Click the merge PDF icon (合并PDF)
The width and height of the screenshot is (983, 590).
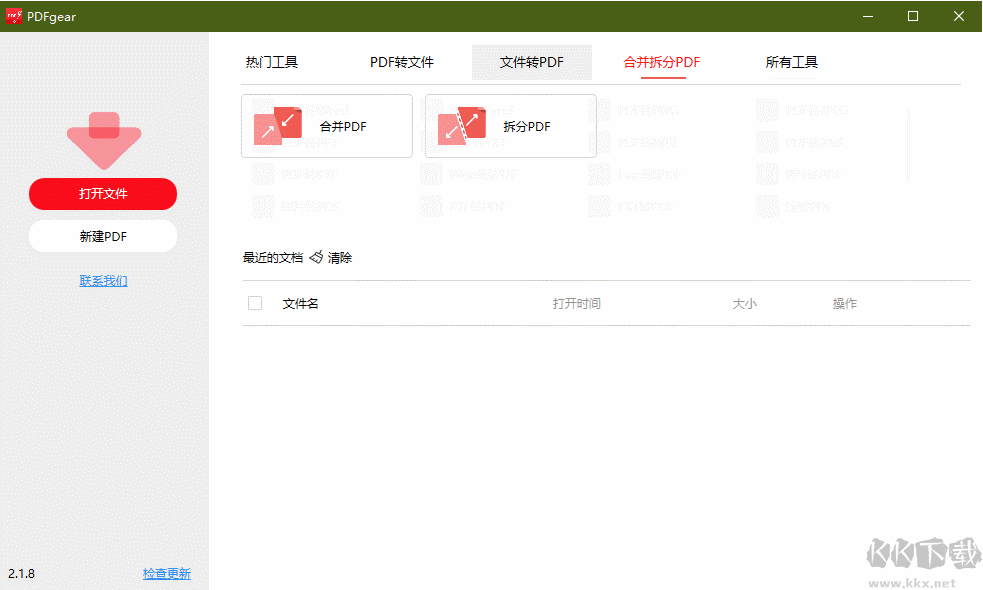click(x=278, y=126)
